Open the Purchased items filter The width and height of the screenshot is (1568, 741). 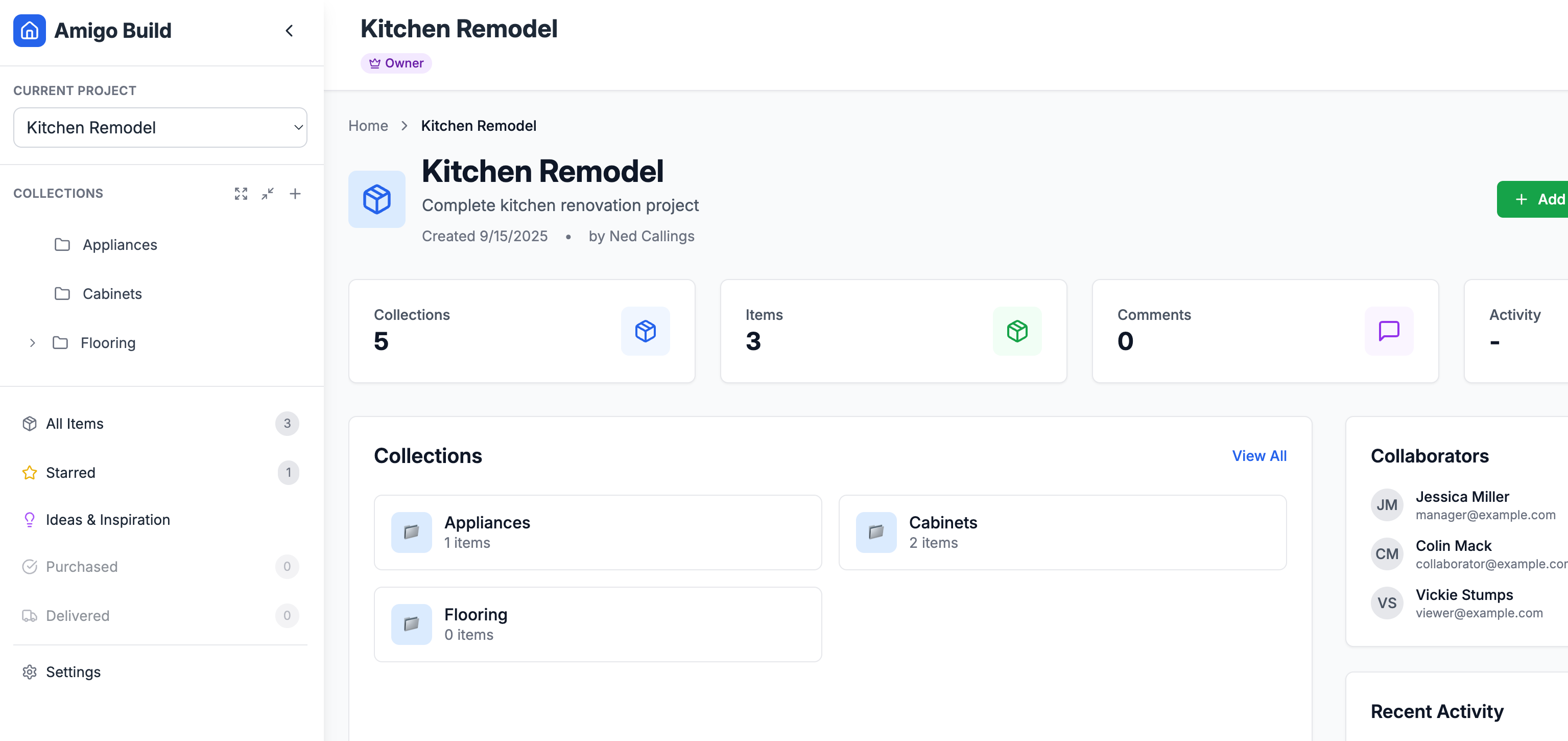coord(82,567)
